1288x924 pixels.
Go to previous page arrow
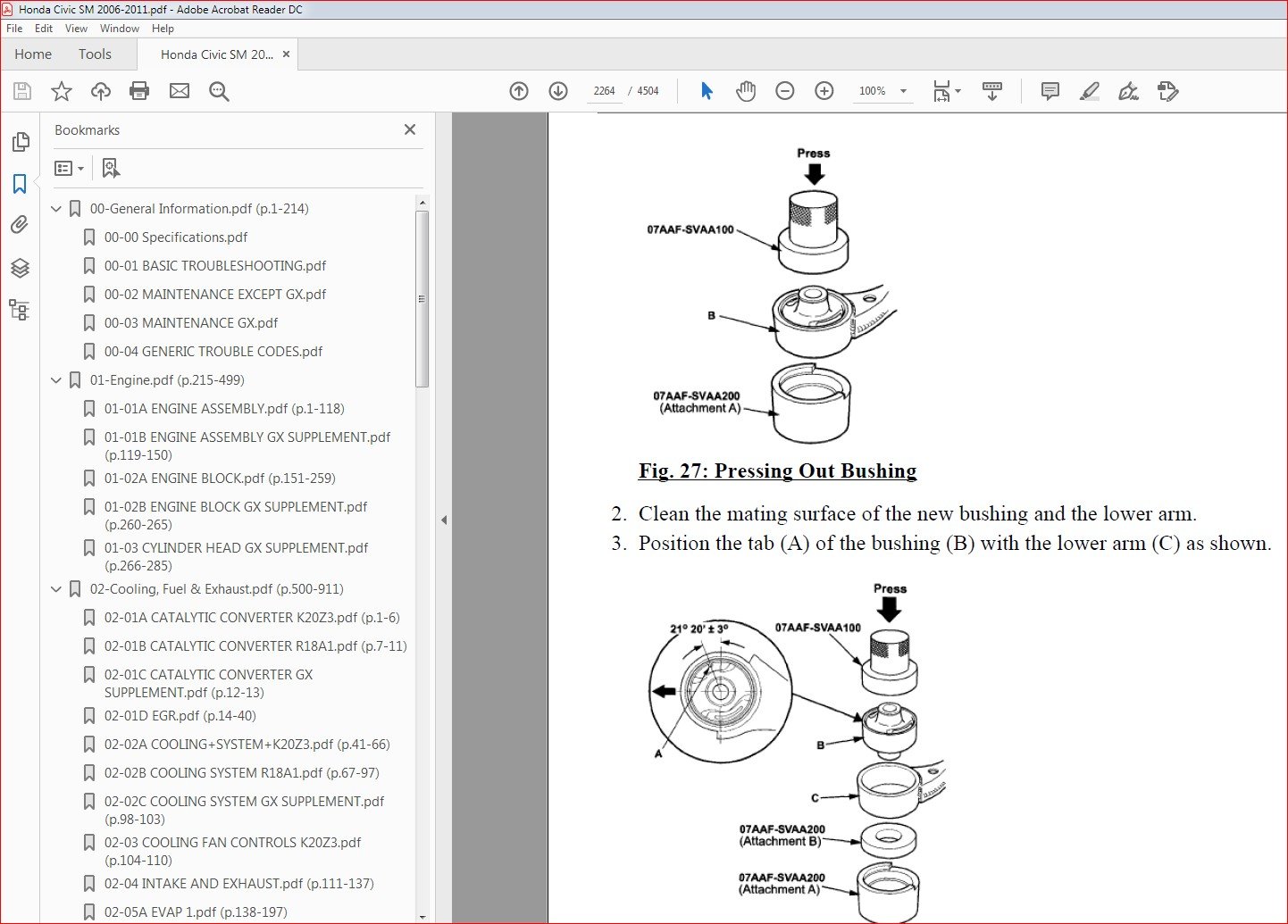pyautogui.click(x=519, y=91)
